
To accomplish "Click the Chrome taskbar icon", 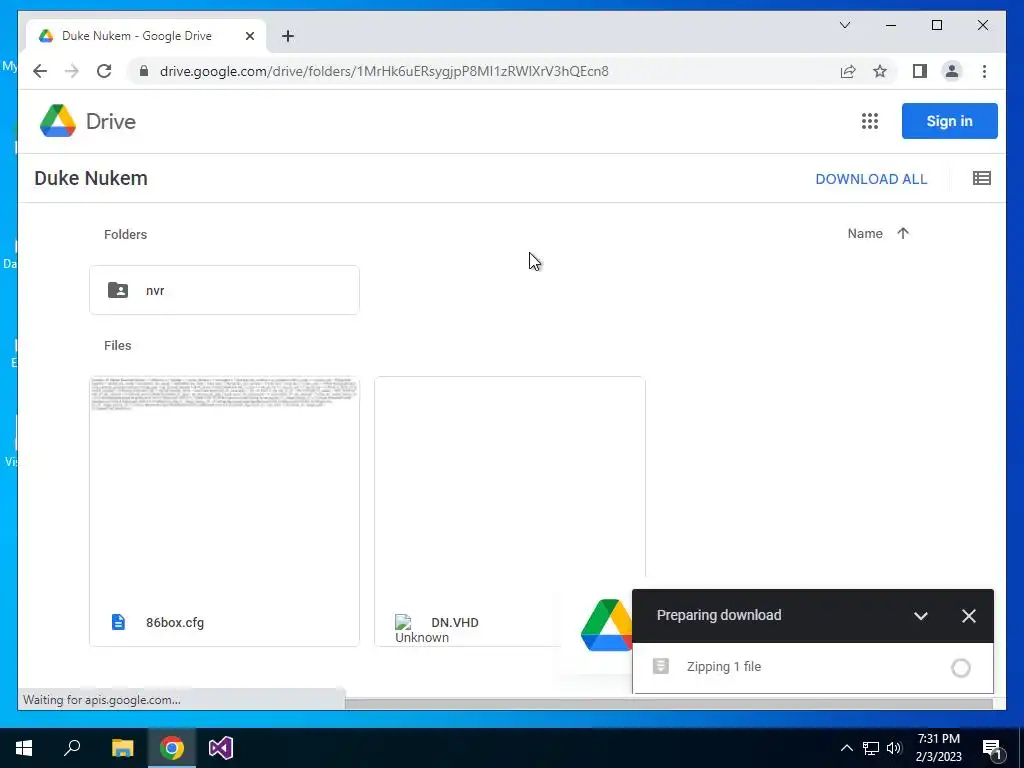I will (x=171, y=748).
